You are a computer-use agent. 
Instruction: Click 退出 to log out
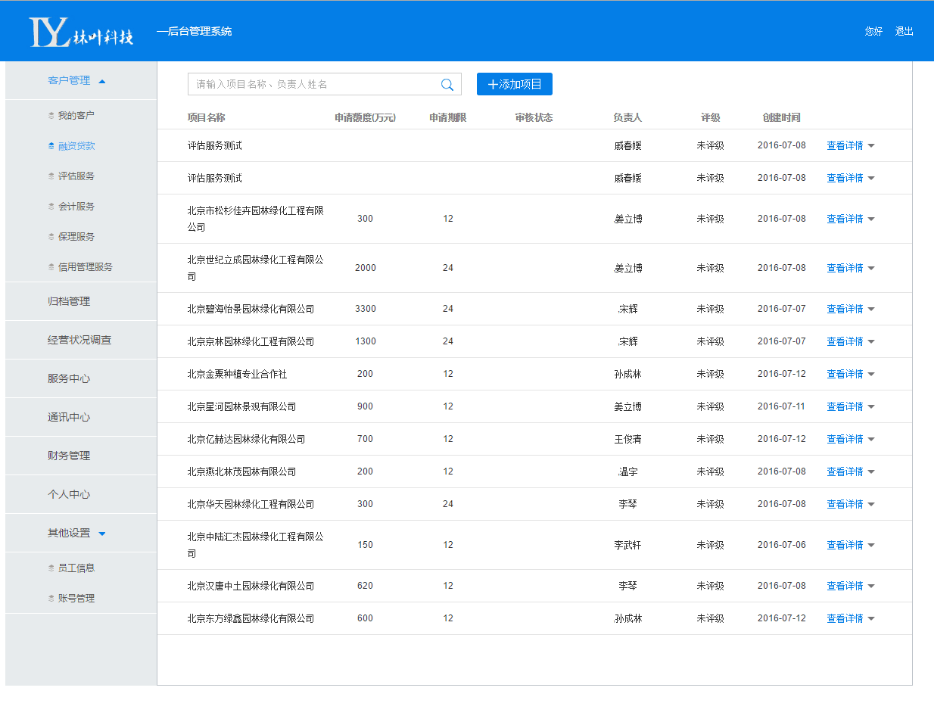(x=904, y=31)
